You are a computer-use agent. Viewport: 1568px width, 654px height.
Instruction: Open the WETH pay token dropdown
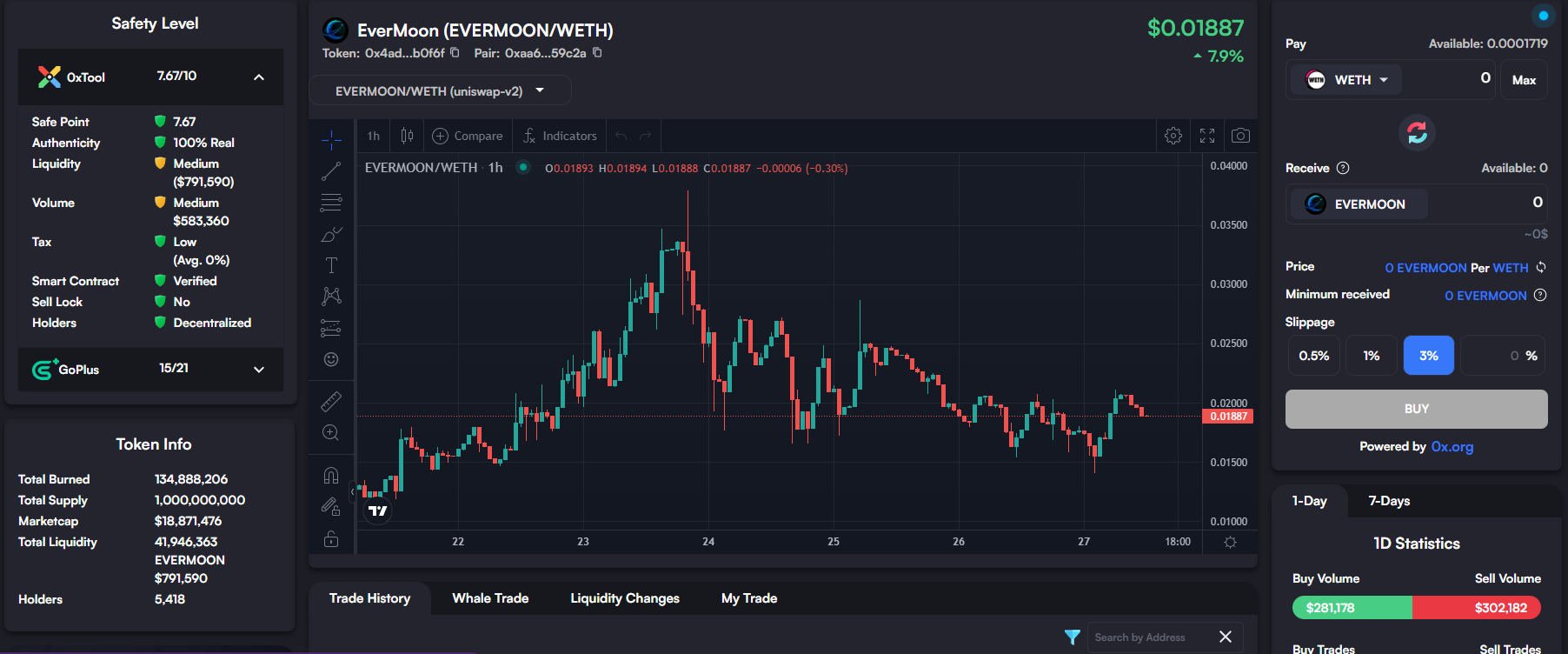[1348, 80]
